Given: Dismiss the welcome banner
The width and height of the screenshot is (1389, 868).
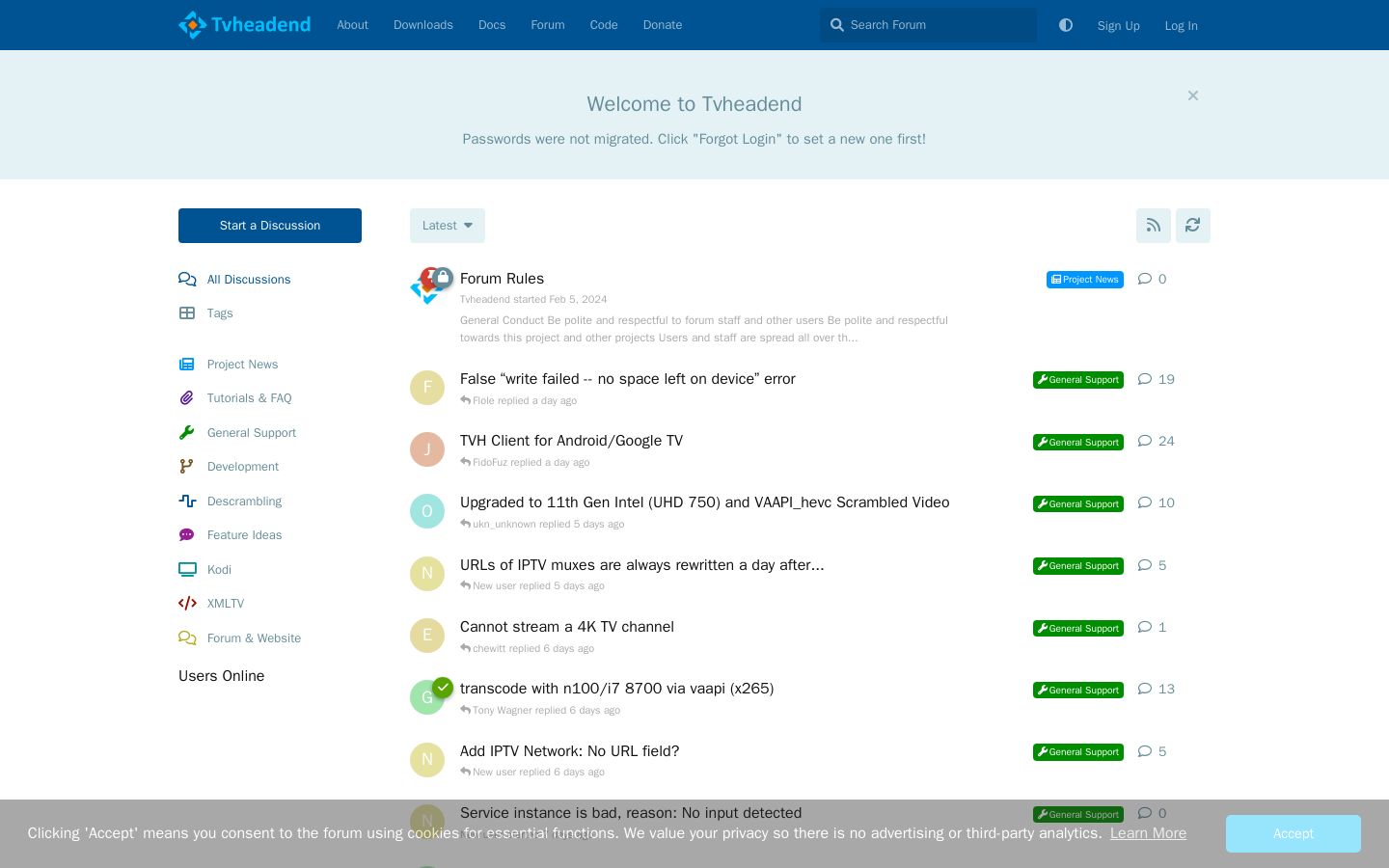Looking at the screenshot, I should pyautogui.click(x=1193, y=95).
